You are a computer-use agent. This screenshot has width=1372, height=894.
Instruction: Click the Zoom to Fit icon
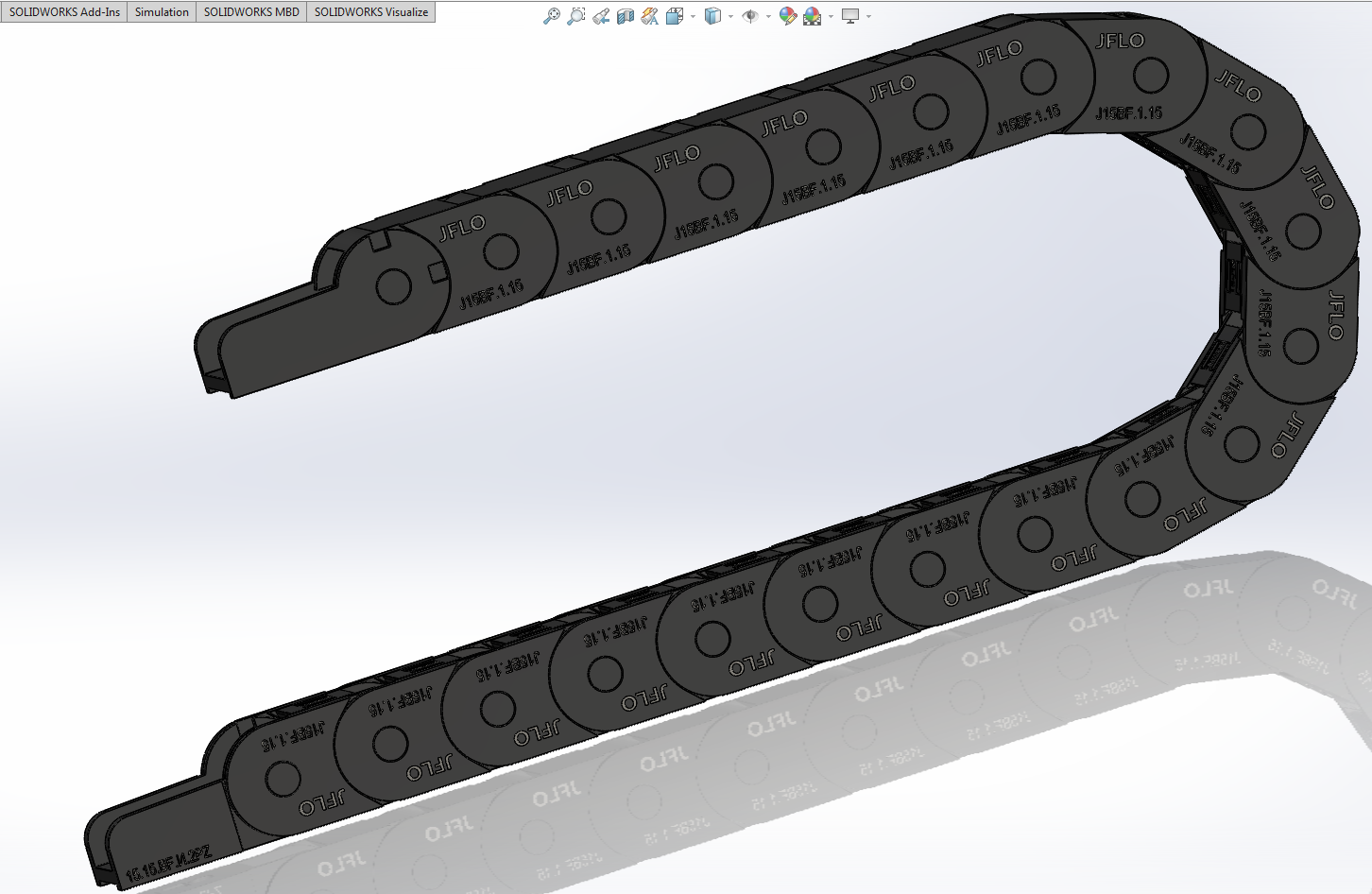tap(552, 16)
